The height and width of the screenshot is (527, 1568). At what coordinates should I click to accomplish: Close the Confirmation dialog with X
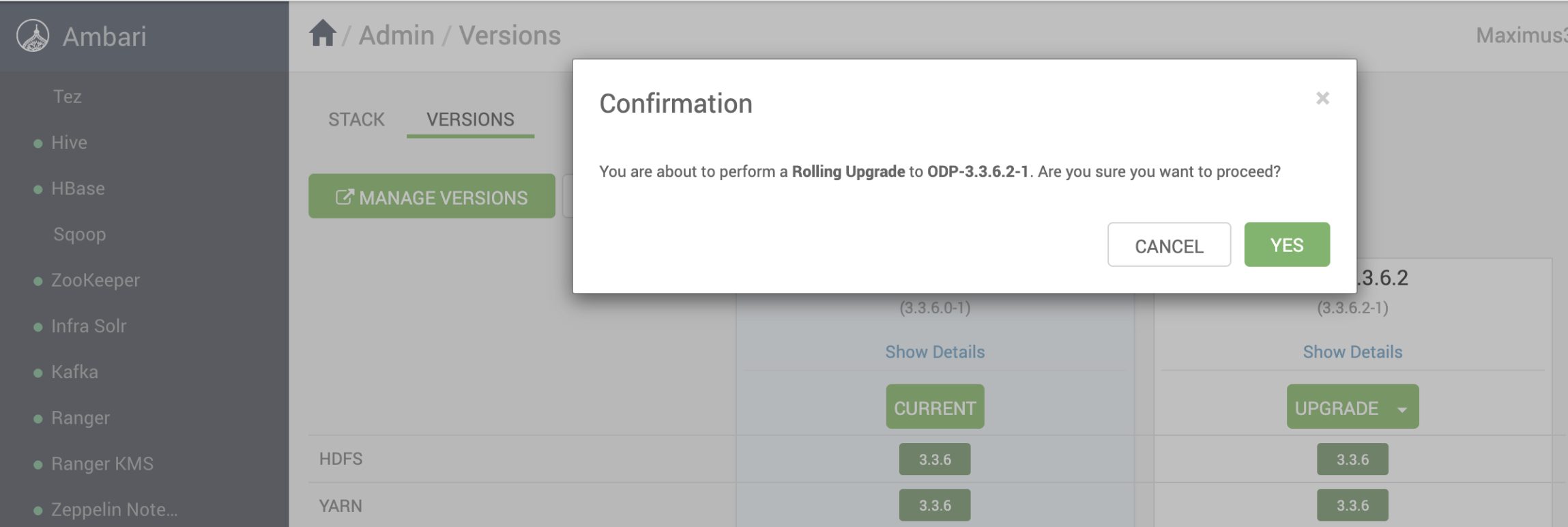pos(1322,98)
